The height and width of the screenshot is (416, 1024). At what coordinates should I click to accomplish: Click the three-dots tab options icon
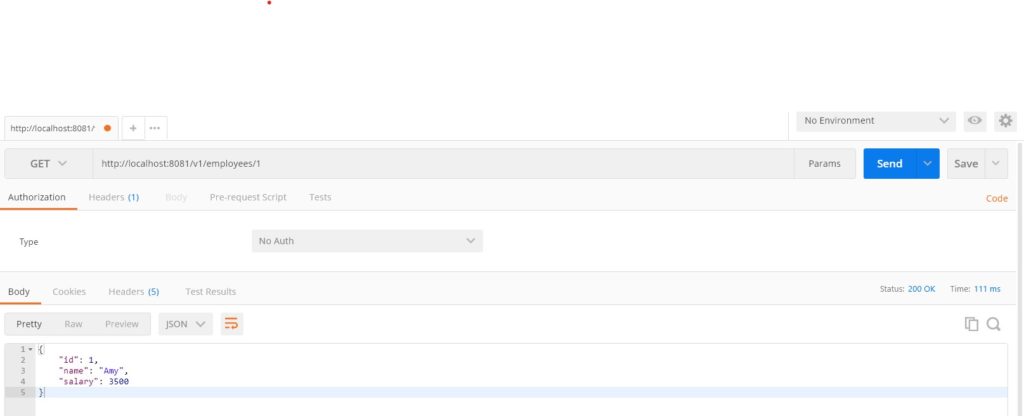pos(154,128)
